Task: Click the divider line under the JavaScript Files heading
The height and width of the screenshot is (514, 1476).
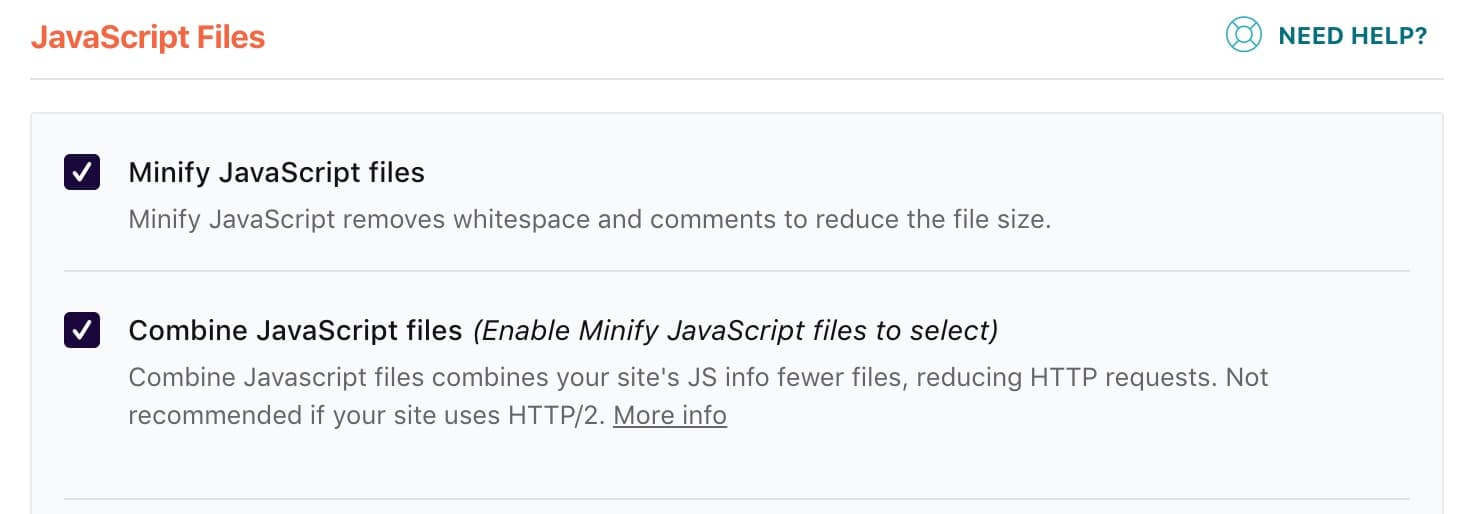Action: (737, 79)
